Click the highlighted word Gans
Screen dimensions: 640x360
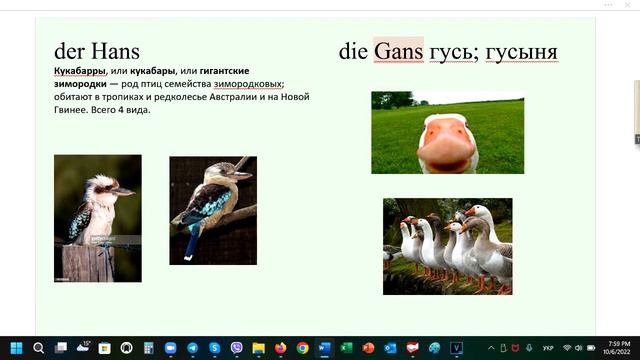(x=398, y=51)
